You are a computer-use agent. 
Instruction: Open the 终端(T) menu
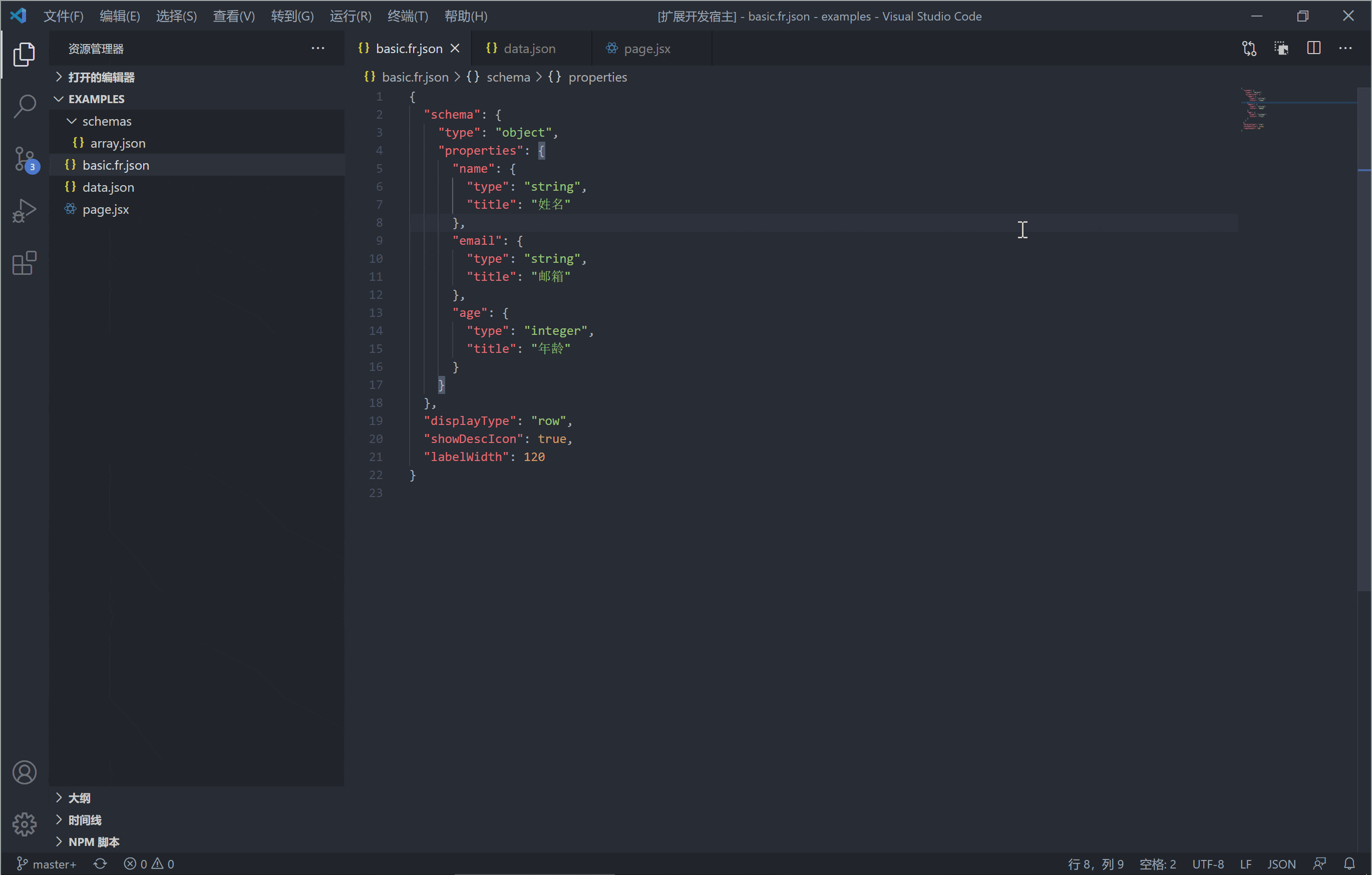pyautogui.click(x=408, y=16)
